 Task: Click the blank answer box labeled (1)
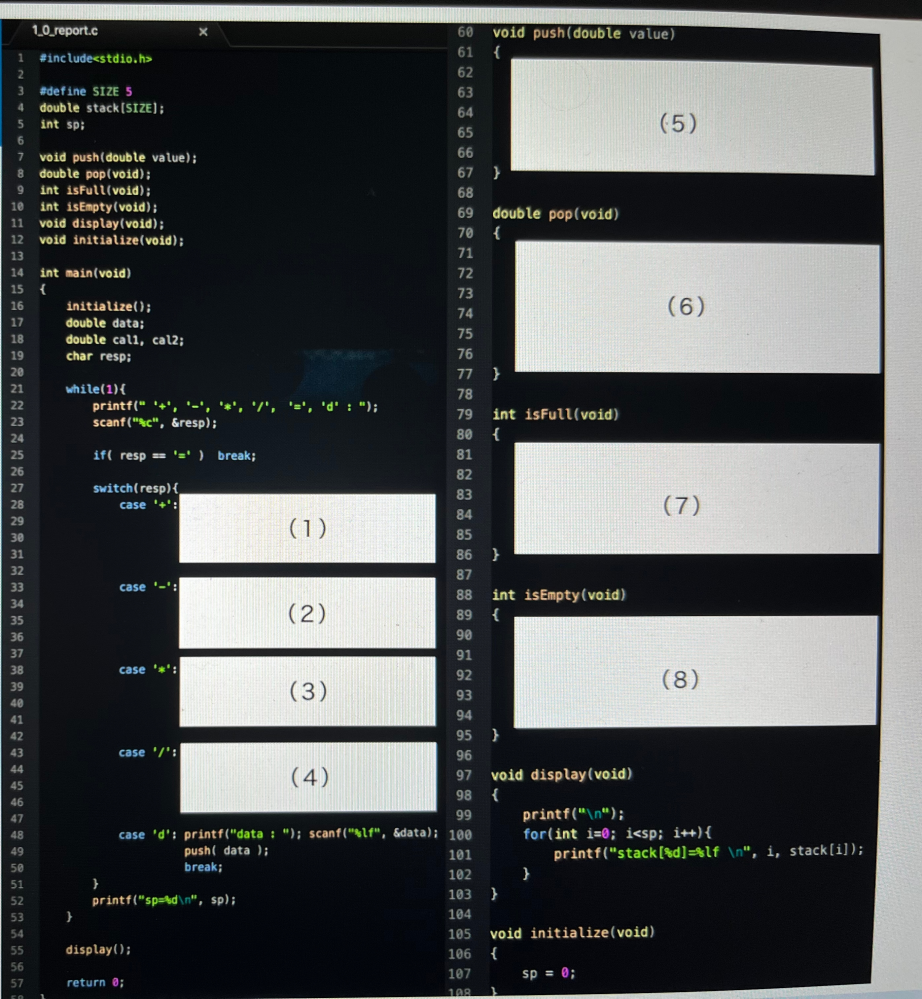[x=307, y=528]
